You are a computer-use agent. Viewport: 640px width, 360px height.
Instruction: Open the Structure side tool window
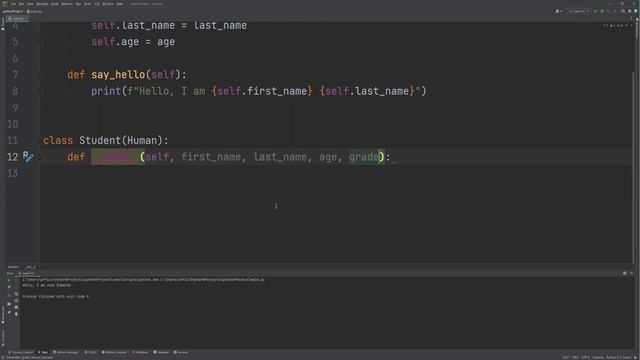click(x=2, y=338)
